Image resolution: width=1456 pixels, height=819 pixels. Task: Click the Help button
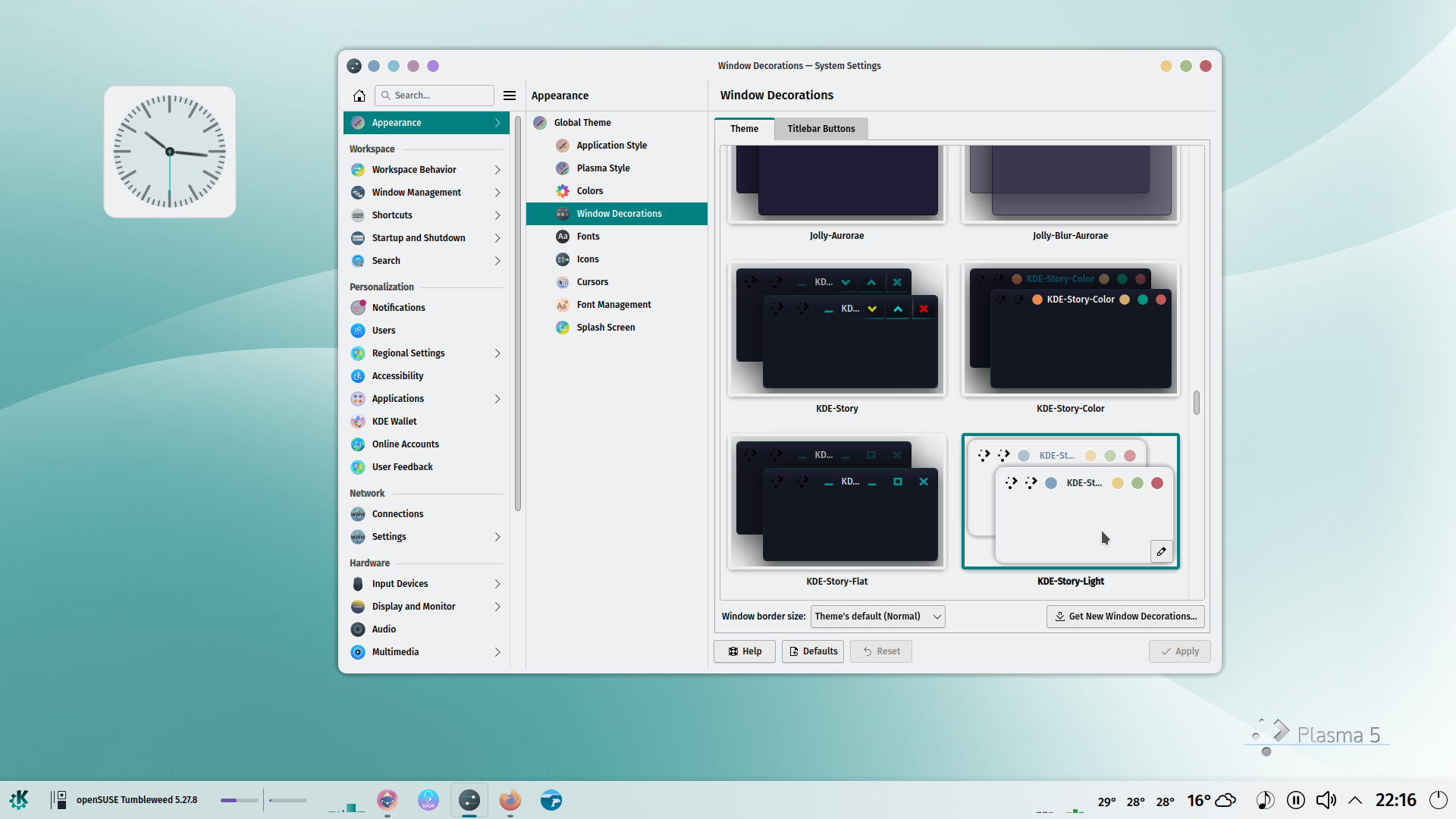[x=745, y=651]
